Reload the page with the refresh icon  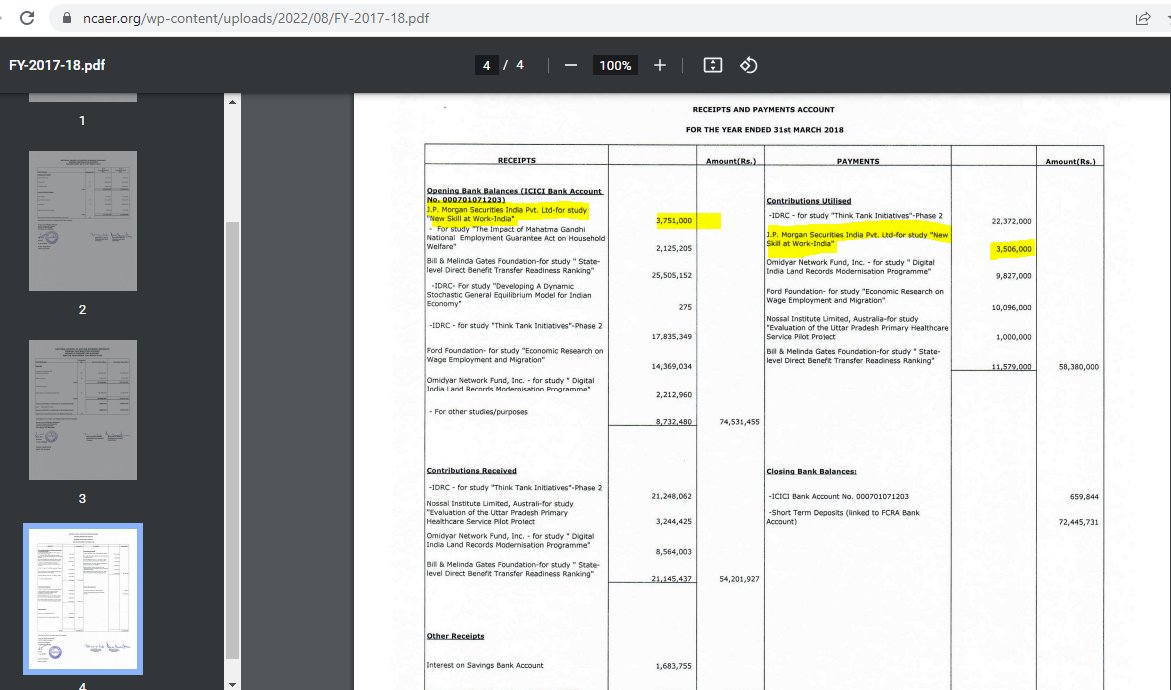27,18
